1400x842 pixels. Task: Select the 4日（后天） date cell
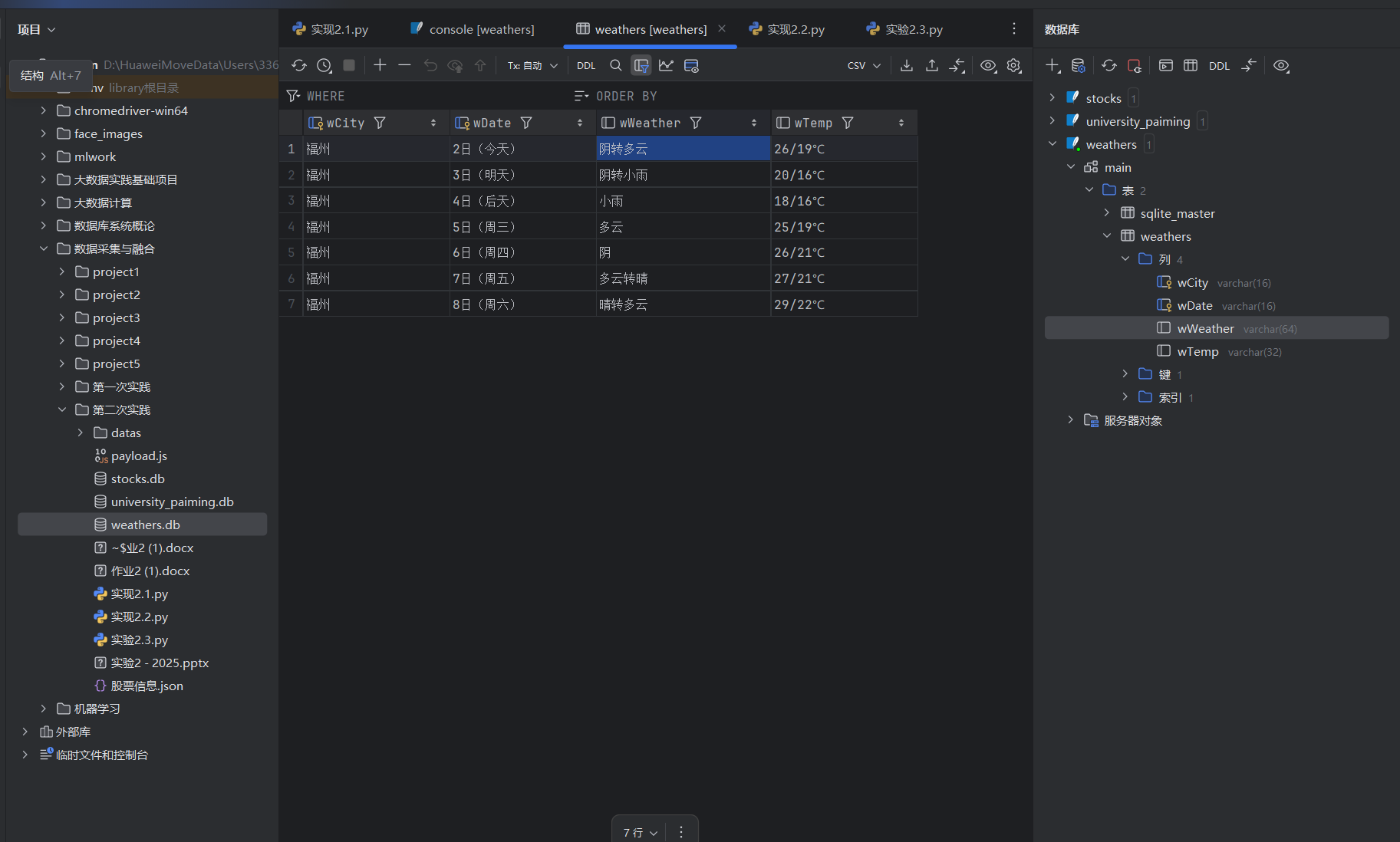point(523,201)
